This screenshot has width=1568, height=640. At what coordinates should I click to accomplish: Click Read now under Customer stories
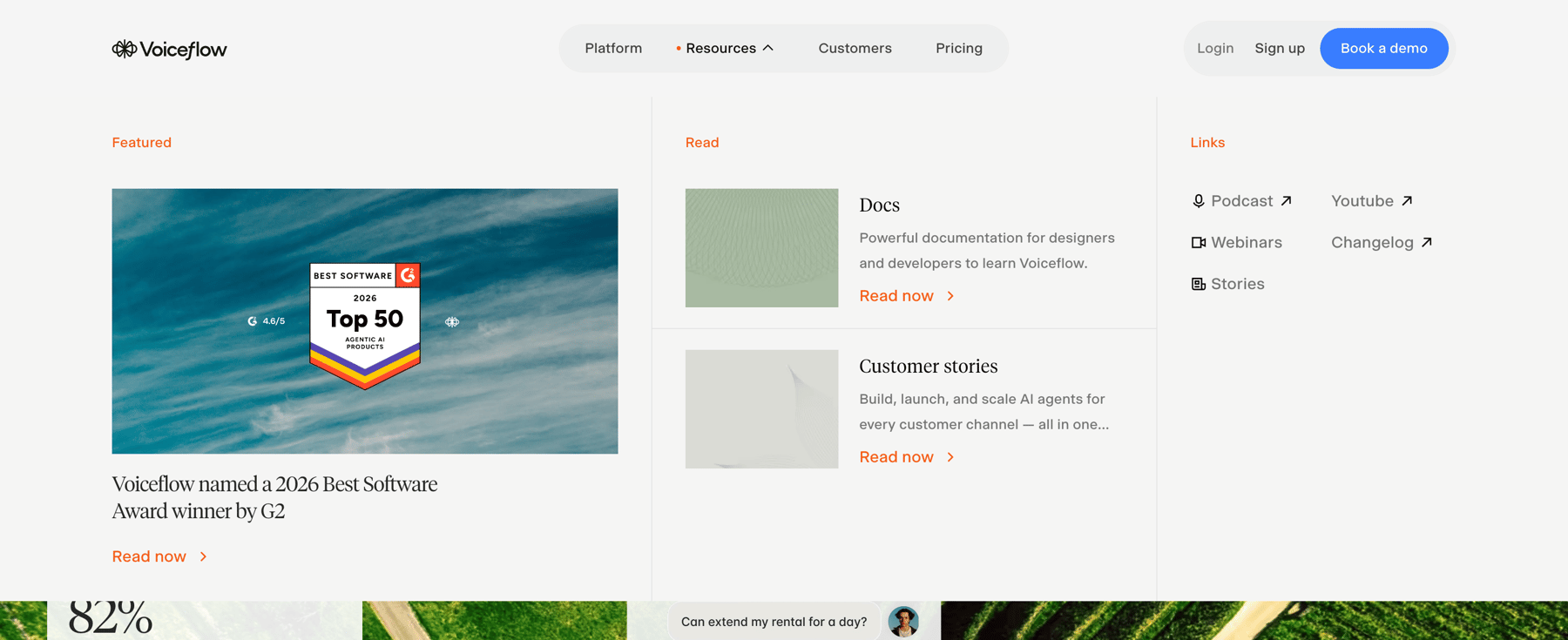pos(896,457)
